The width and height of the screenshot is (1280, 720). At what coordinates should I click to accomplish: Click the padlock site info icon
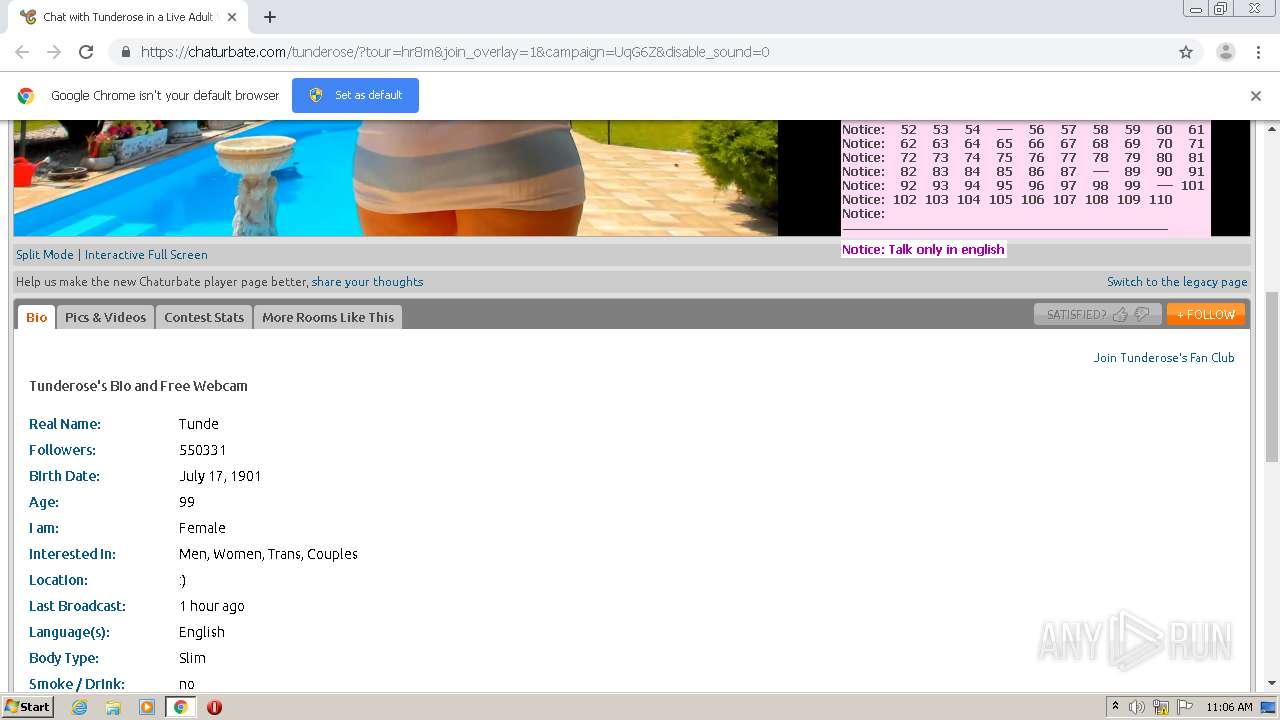coord(125,52)
